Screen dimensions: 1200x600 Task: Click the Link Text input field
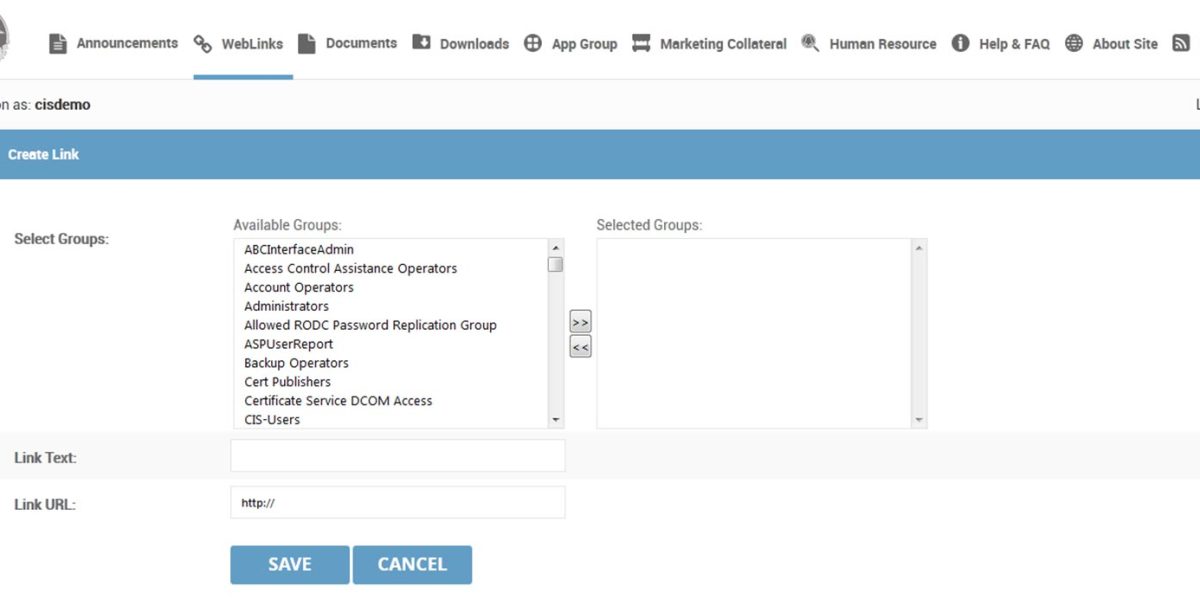coord(397,455)
